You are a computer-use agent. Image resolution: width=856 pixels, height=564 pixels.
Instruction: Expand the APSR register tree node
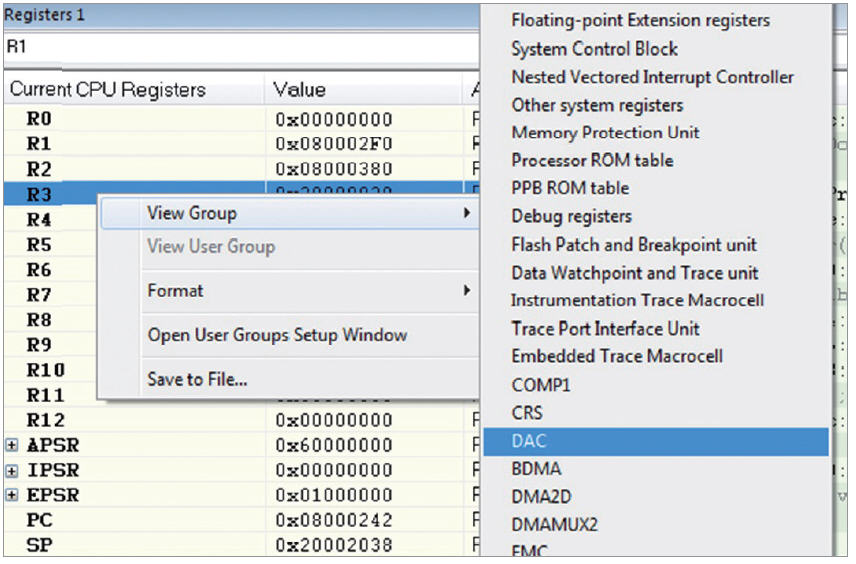[x=12, y=445]
